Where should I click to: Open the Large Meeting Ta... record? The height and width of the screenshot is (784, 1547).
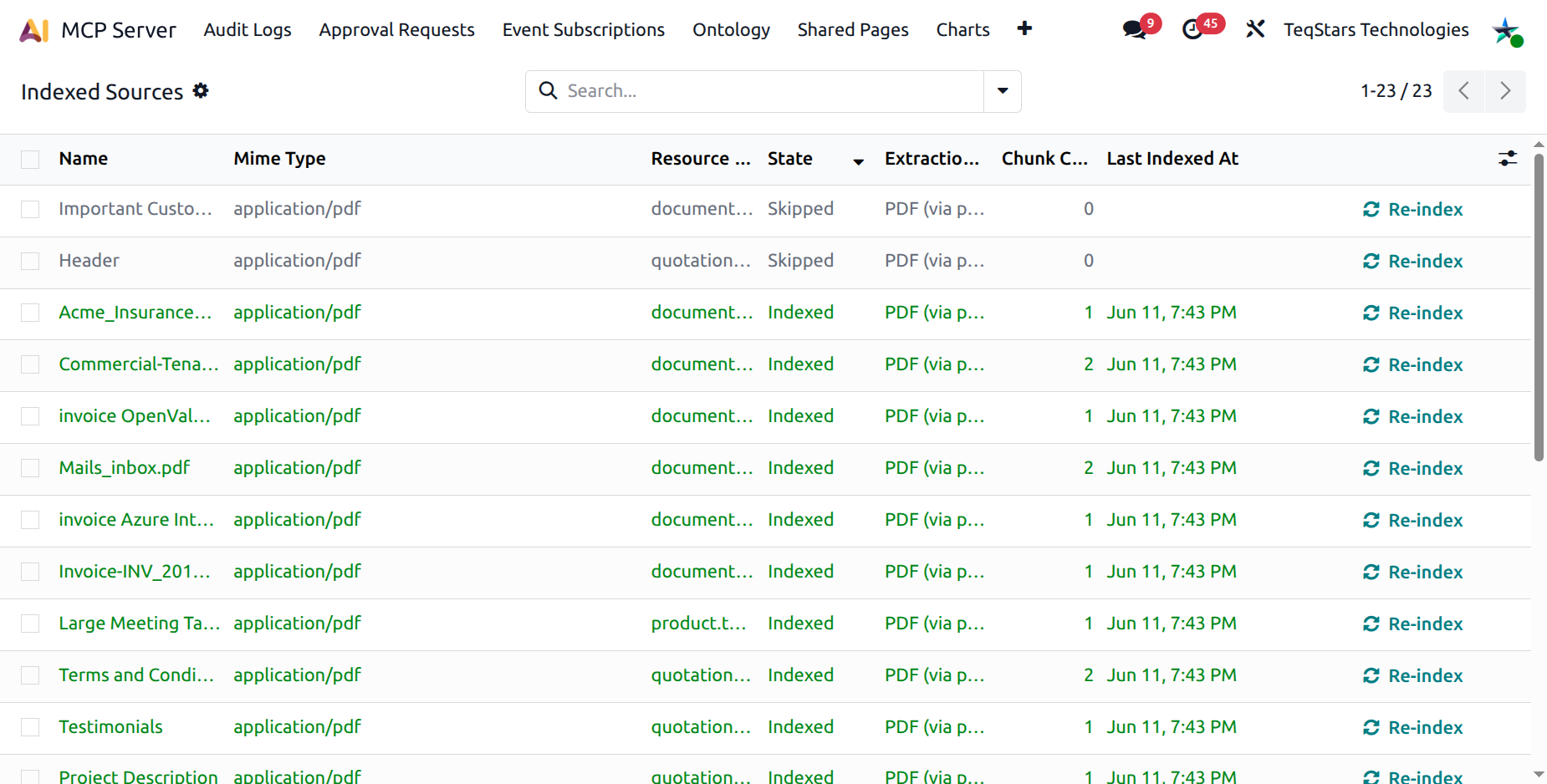(x=139, y=624)
